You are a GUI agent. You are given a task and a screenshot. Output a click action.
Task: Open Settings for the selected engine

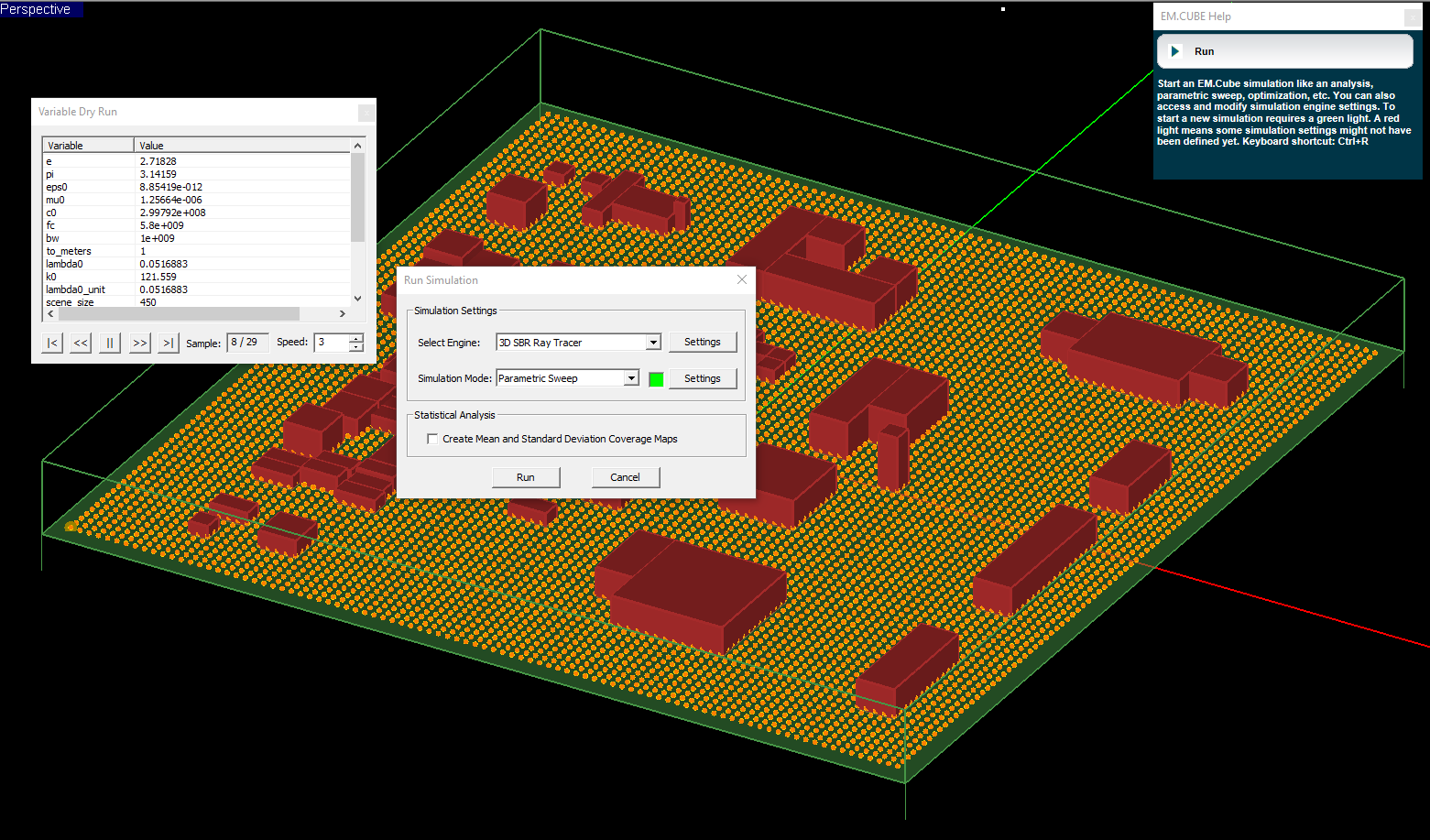pyautogui.click(x=702, y=342)
